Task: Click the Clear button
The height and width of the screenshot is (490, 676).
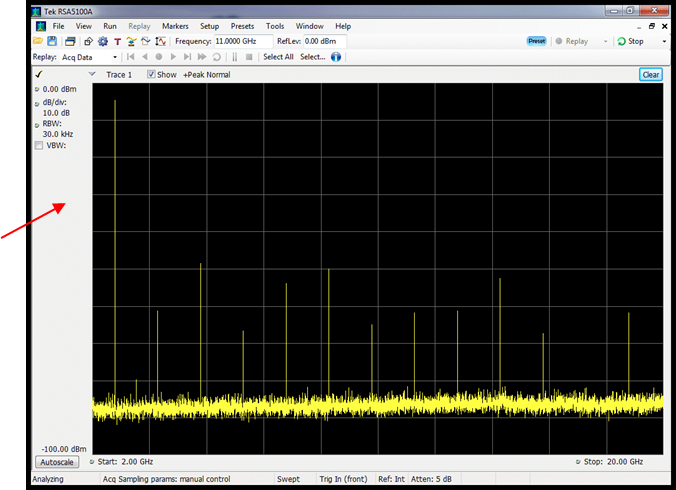Action: pos(650,75)
